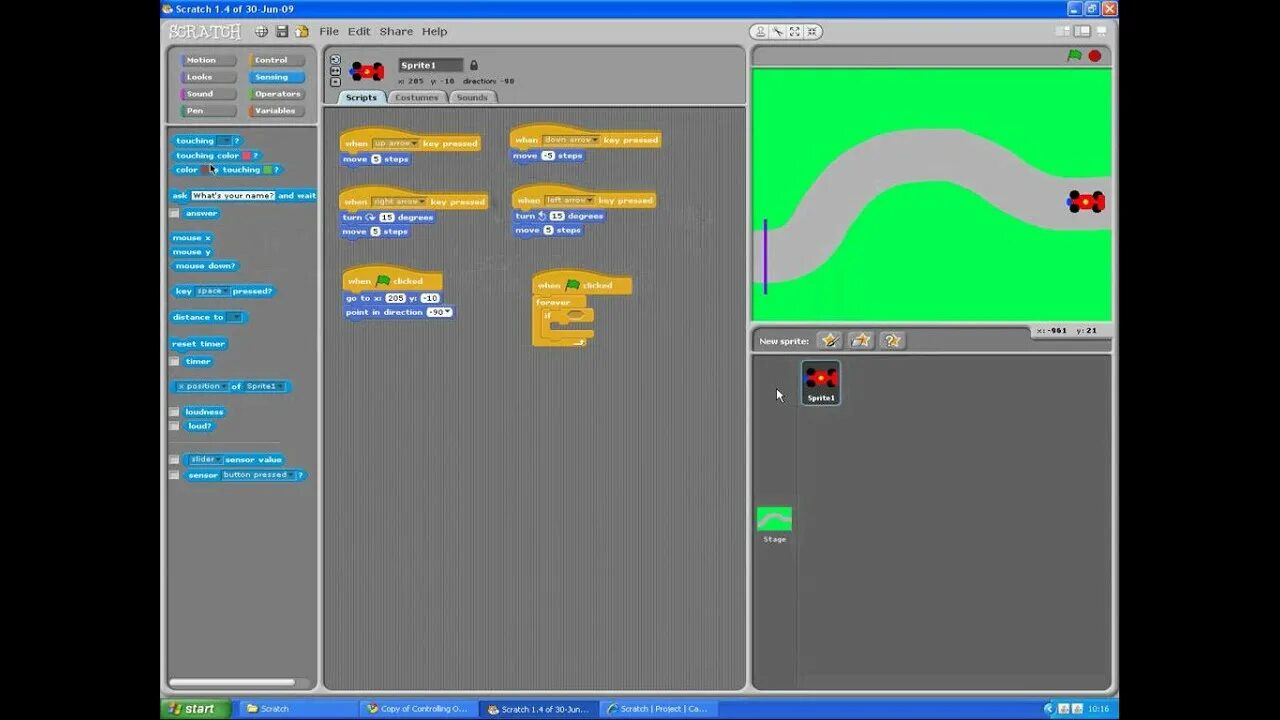The width and height of the screenshot is (1280, 720).
Task: Open the File menu
Action: (329, 32)
